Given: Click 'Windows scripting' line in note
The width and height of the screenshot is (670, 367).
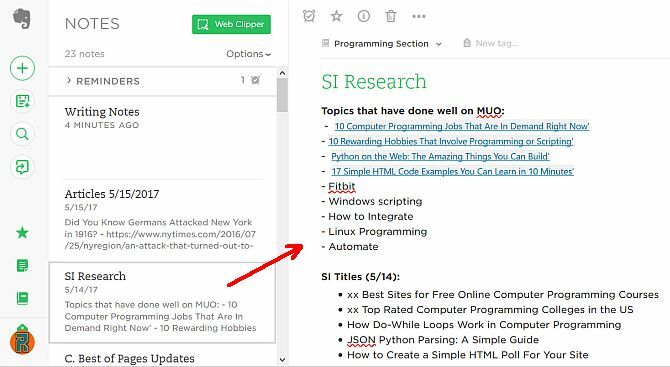Looking at the screenshot, I should (x=375, y=202).
